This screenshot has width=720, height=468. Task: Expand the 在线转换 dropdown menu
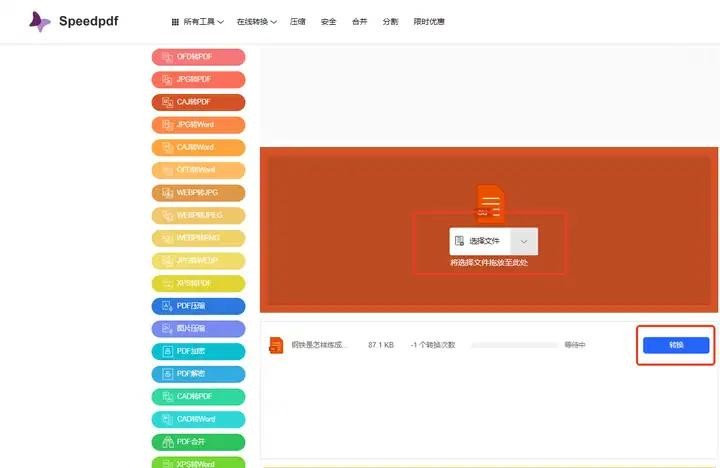pyautogui.click(x=256, y=21)
